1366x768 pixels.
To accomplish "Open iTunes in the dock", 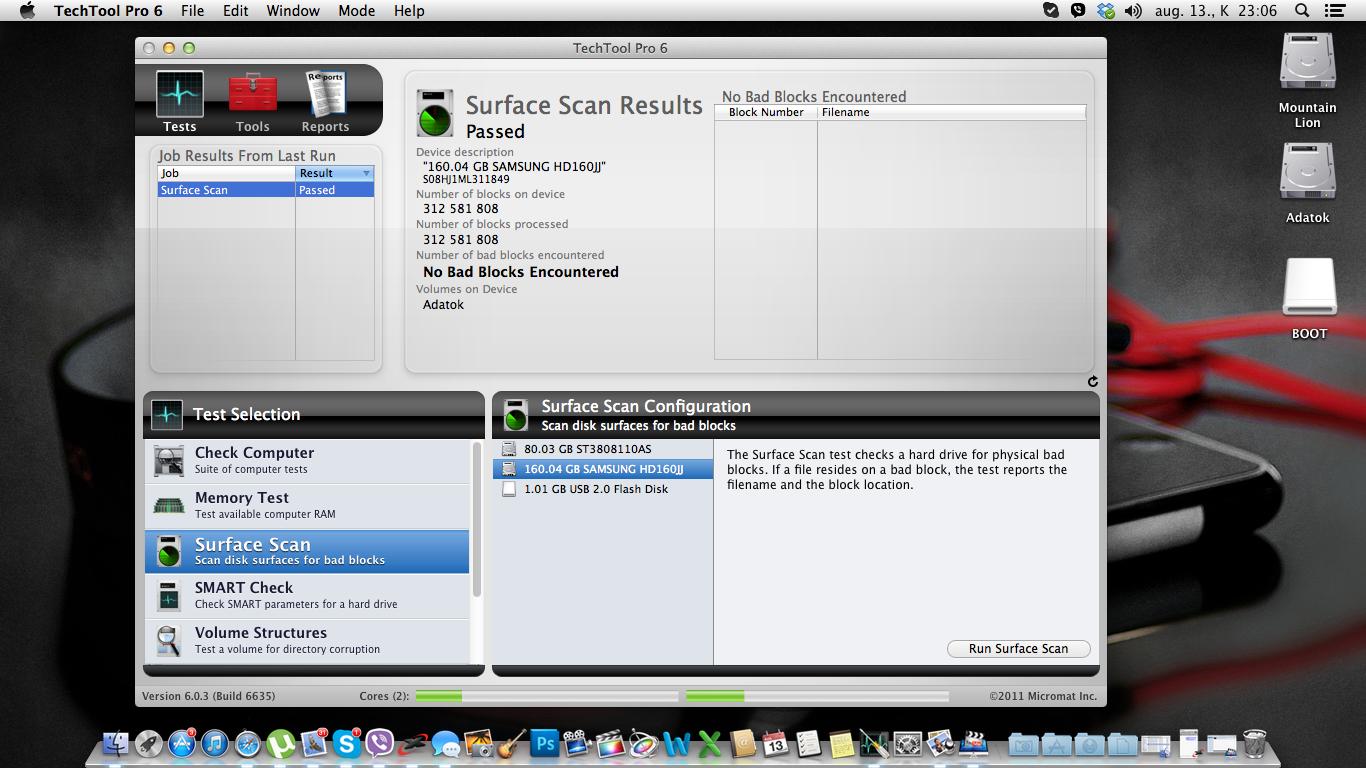I will [x=214, y=744].
